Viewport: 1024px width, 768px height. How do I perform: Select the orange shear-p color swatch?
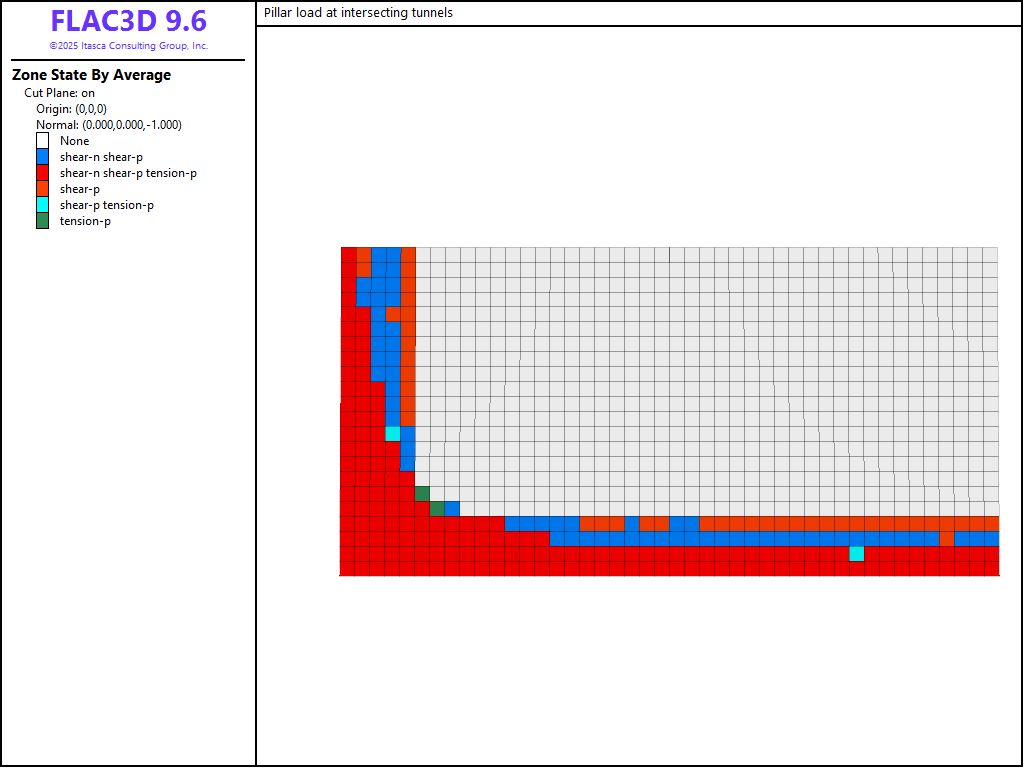click(x=42, y=189)
